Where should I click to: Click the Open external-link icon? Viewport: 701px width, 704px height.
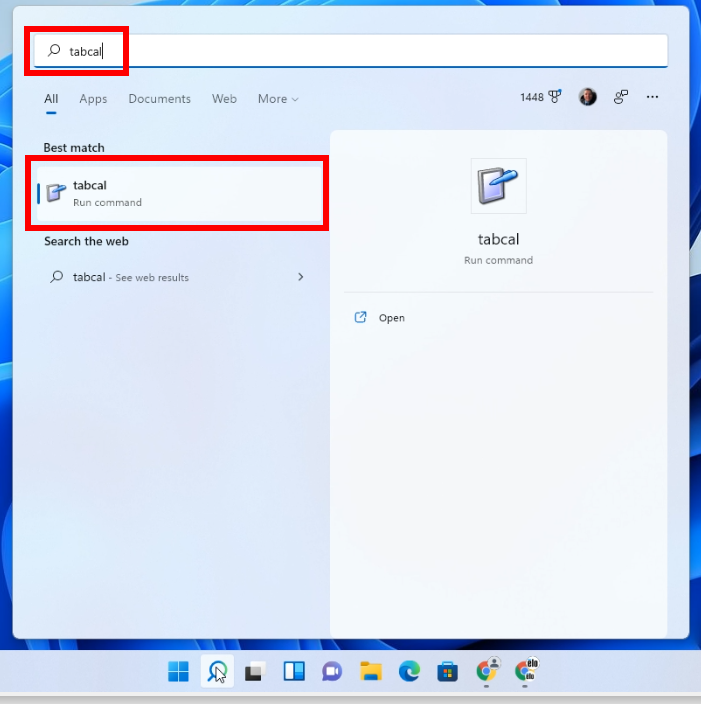(x=361, y=317)
